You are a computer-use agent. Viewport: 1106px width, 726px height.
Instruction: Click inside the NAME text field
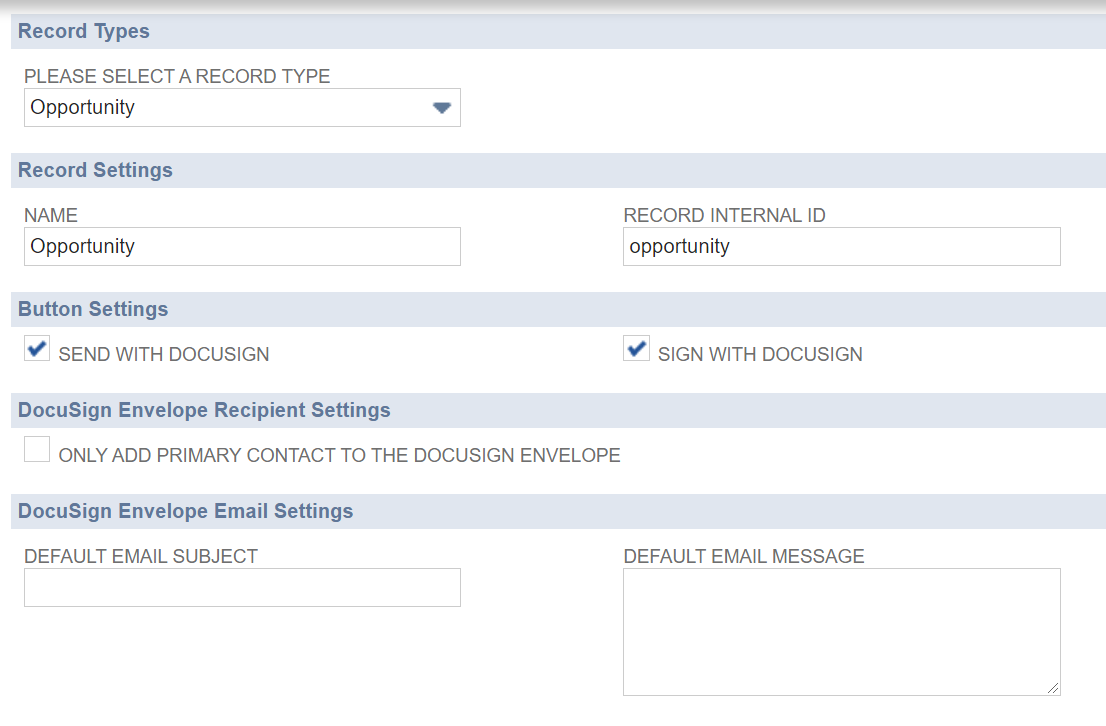tap(240, 246)
